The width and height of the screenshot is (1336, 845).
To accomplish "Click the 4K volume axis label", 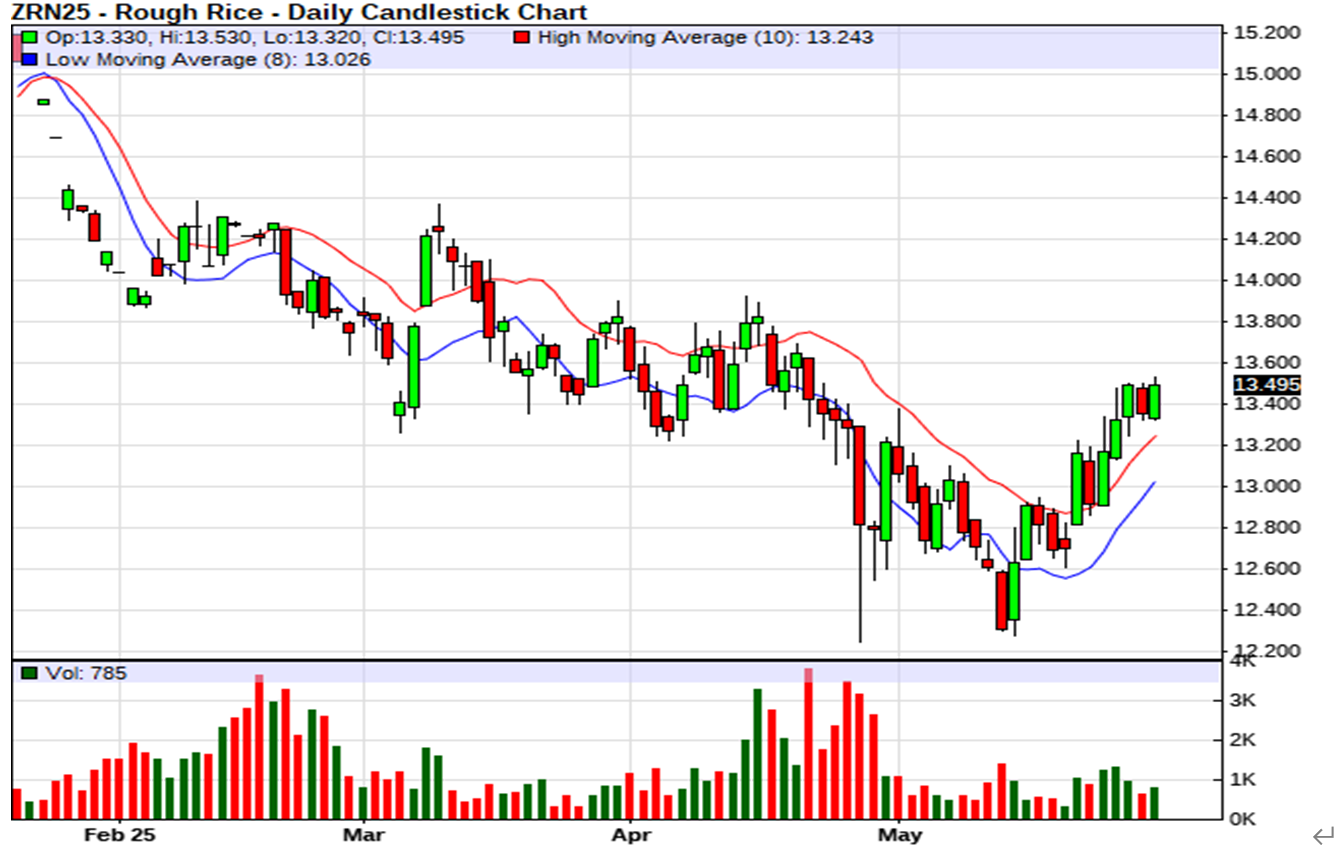I will 1245,662.
